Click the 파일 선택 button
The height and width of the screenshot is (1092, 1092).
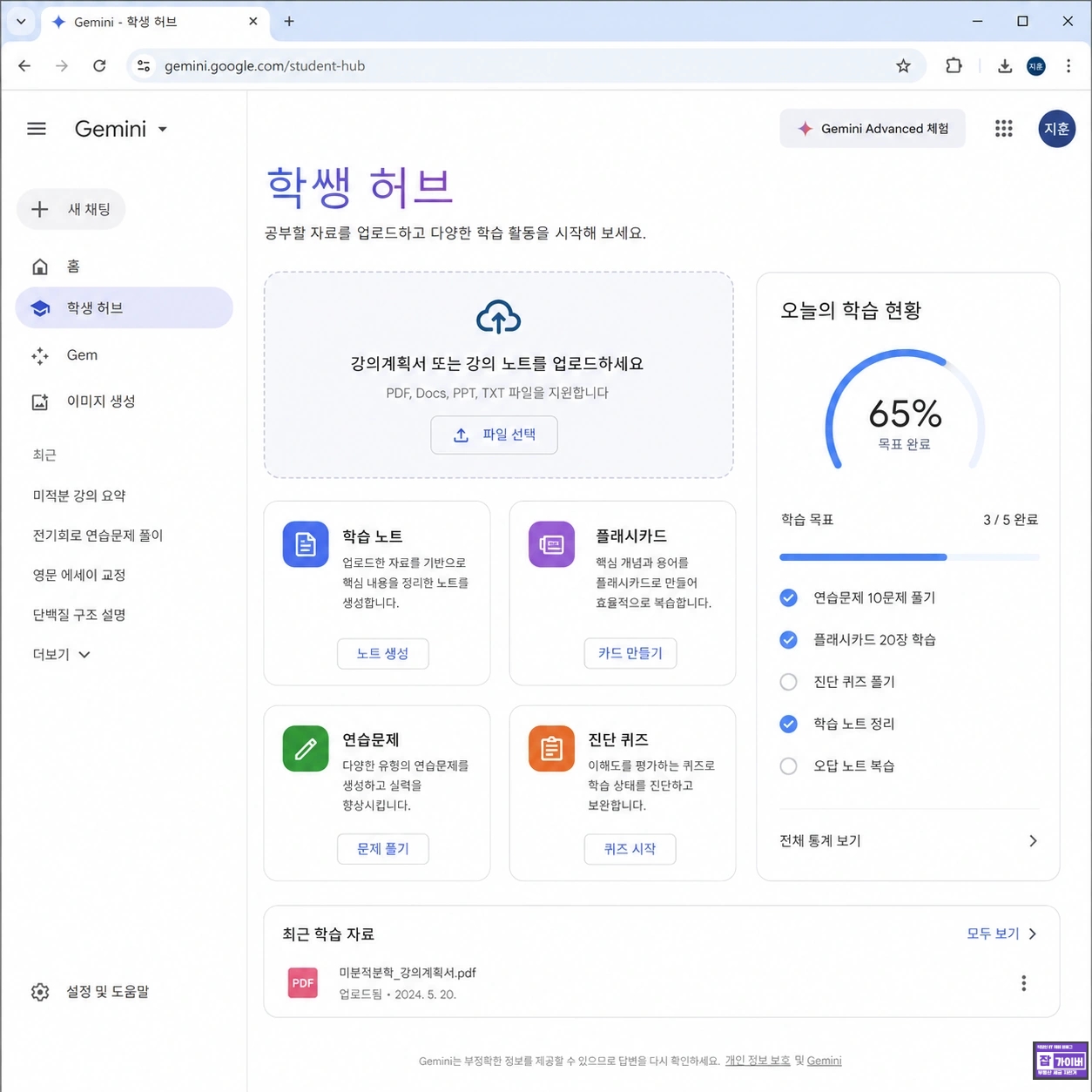(x=494, y=435)
